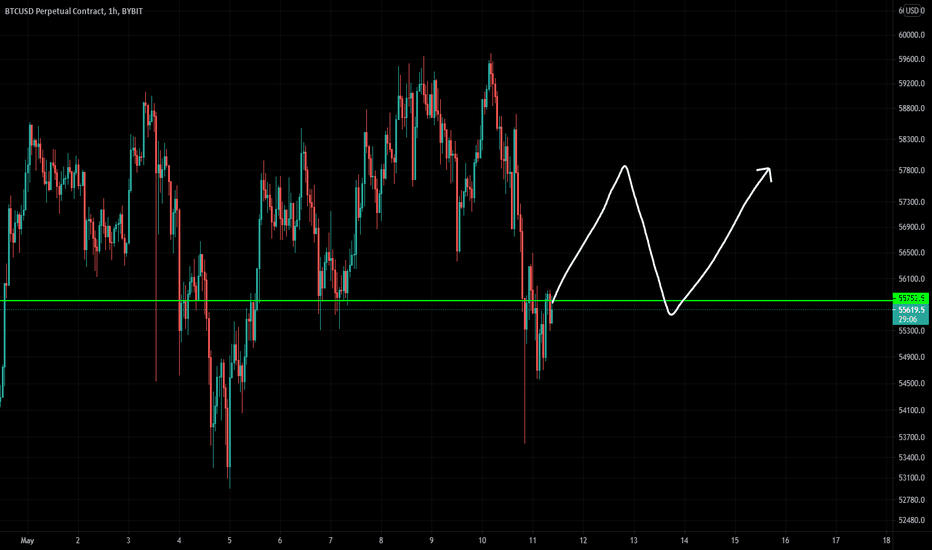This screenshot has height=550, width=932.
Task: Click date 15 on the time axis
Action: tap(735, 540)
